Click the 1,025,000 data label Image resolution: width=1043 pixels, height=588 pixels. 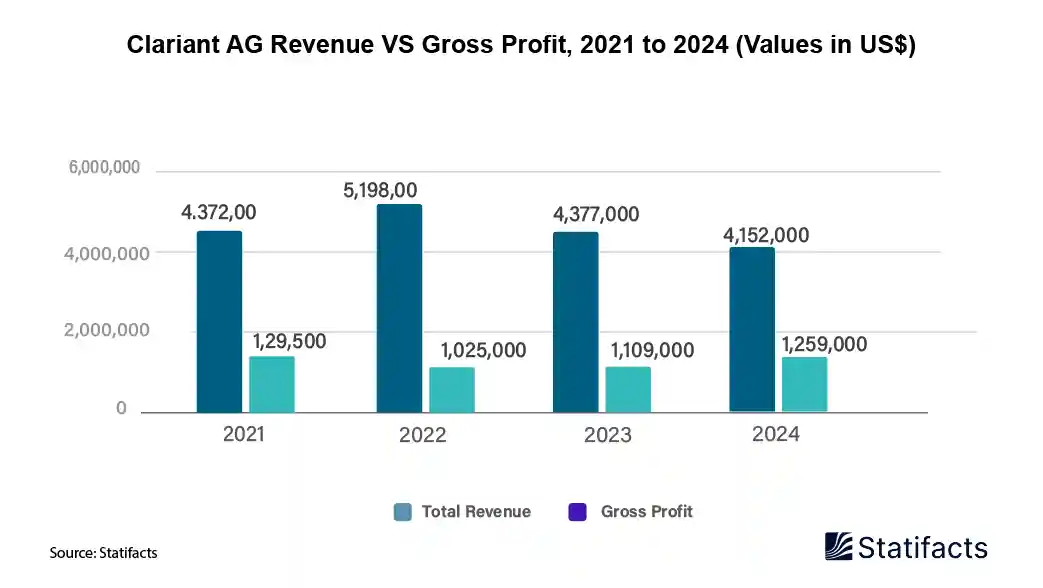tap(484, 350)
